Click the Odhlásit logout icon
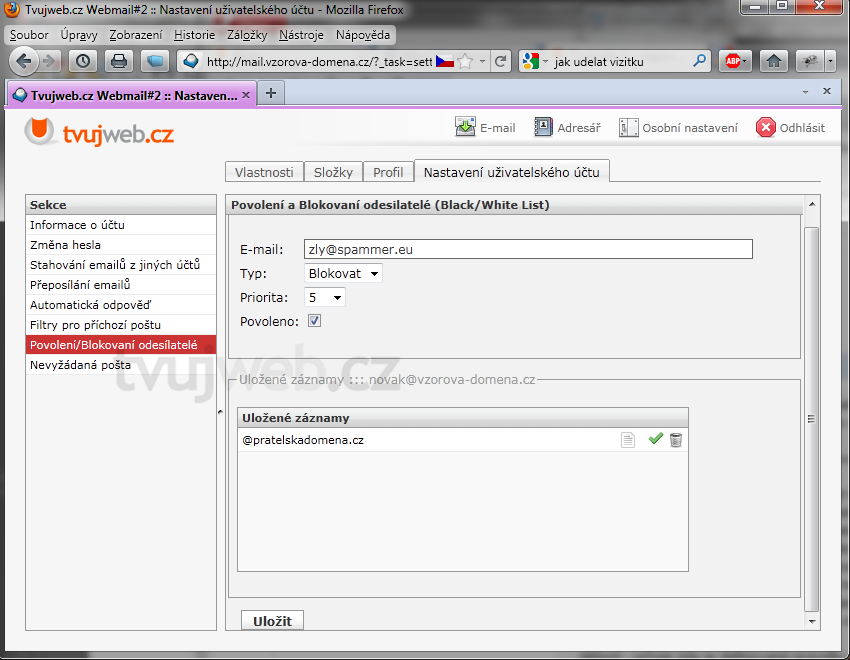This screenshot has width=850, height=660. [x=766, y=127]
